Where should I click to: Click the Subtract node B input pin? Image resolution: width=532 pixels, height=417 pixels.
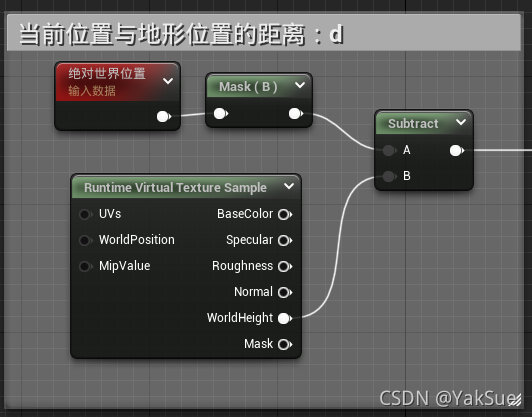(389, 176)
